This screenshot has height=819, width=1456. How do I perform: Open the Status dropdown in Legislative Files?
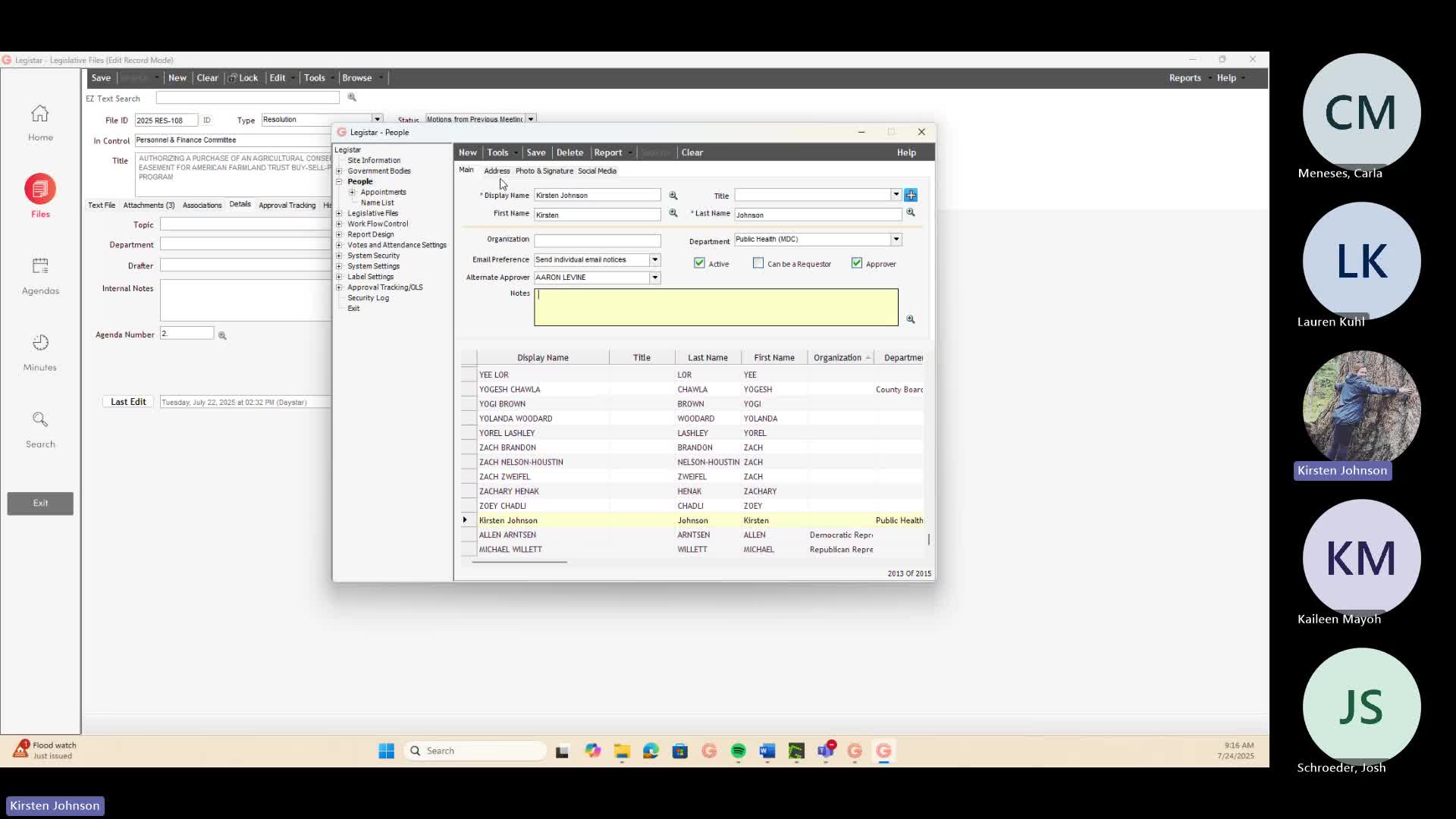coord(531,119)
